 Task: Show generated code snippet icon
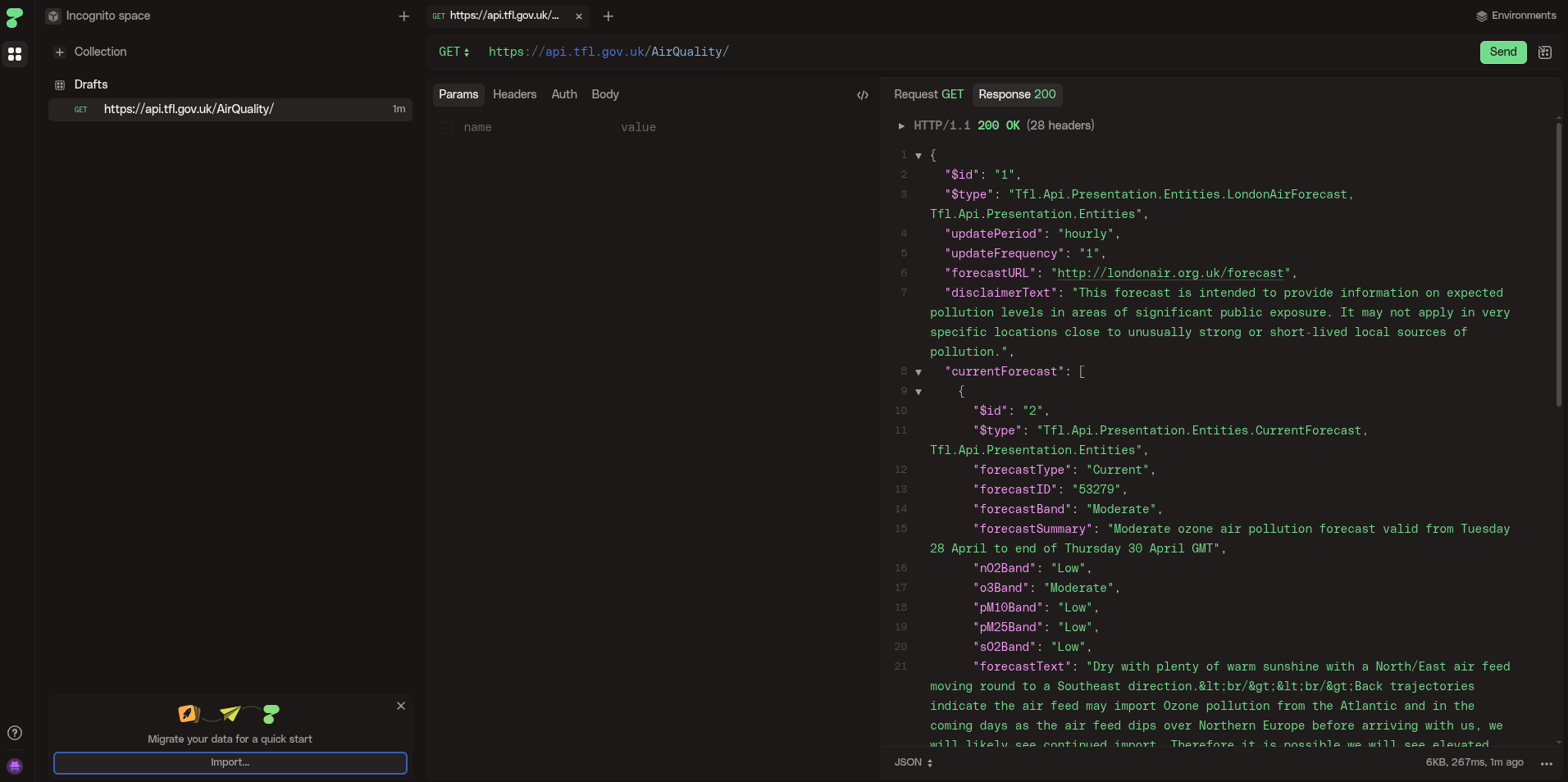863,95
